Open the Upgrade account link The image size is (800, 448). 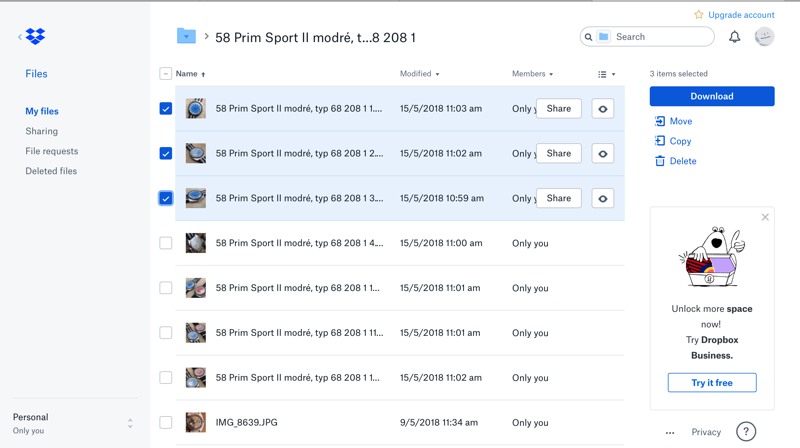[x=741, y=15]
